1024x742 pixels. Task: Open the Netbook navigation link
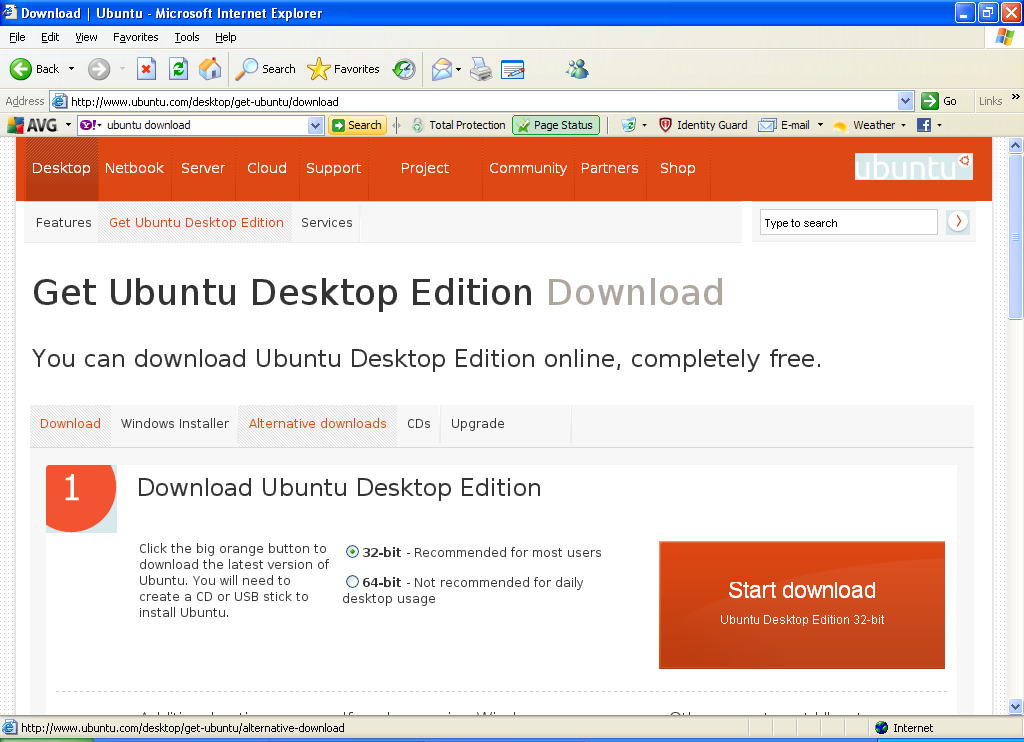click(134, 168)
